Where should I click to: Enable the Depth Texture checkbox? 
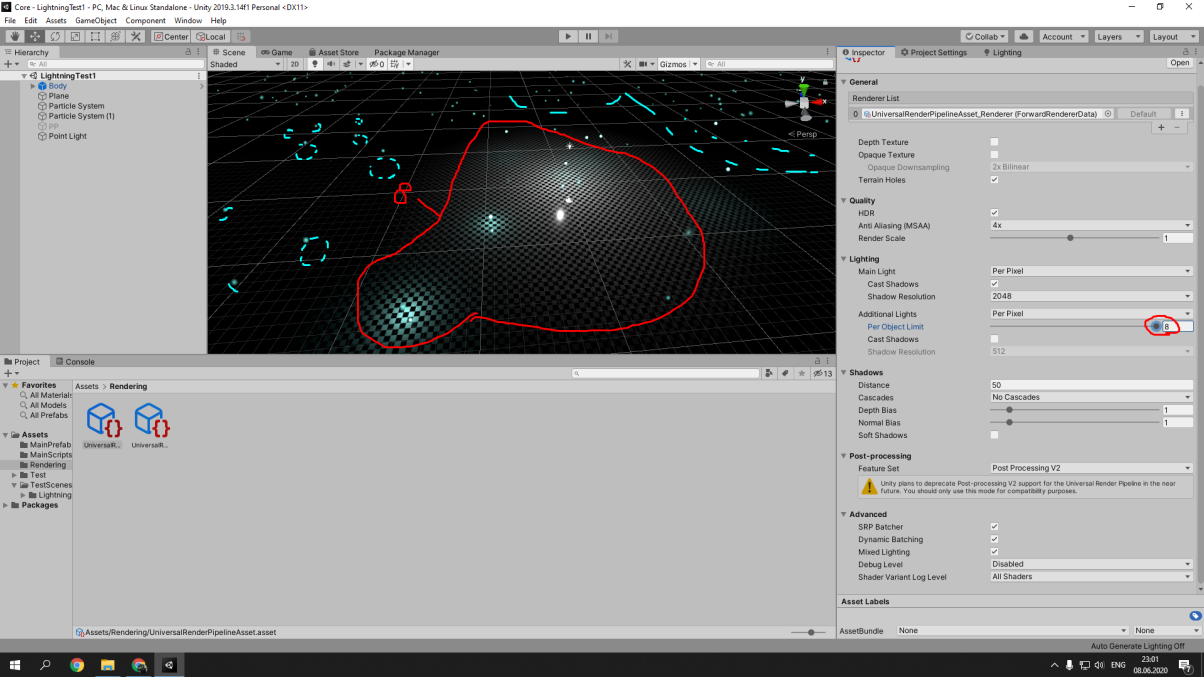(994, 143)
